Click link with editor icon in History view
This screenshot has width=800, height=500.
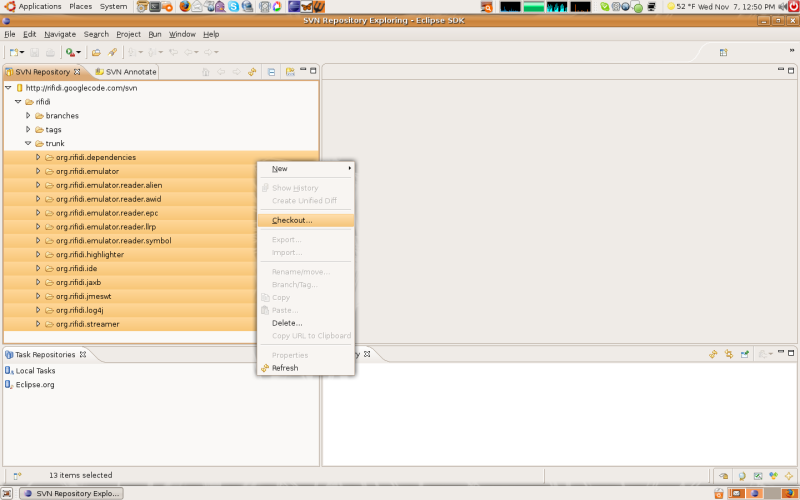coord(729,354)
